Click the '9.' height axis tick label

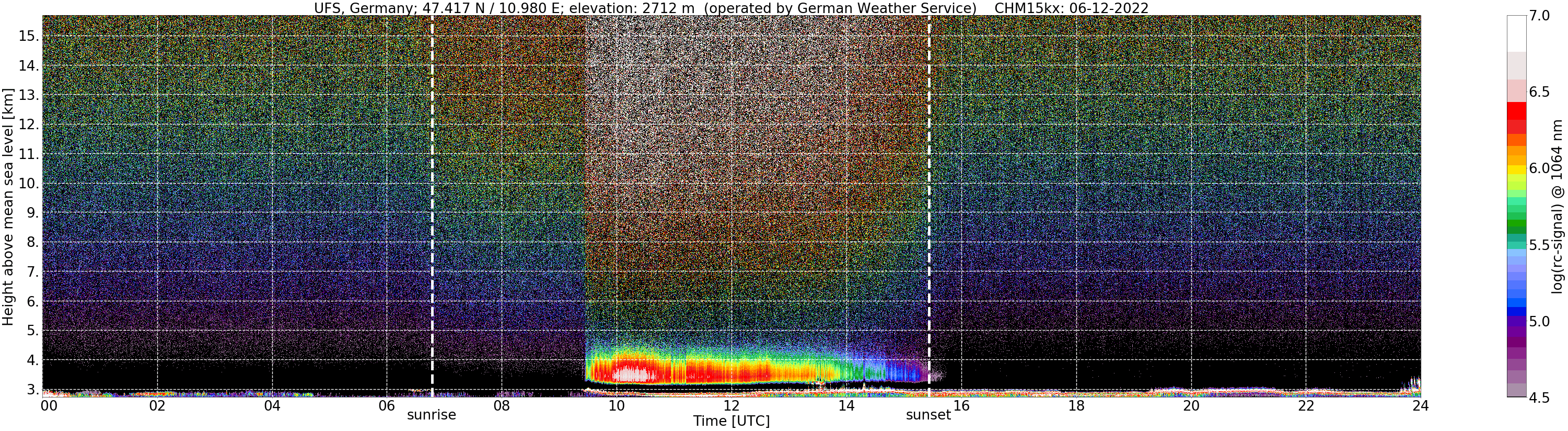(32, 213)
